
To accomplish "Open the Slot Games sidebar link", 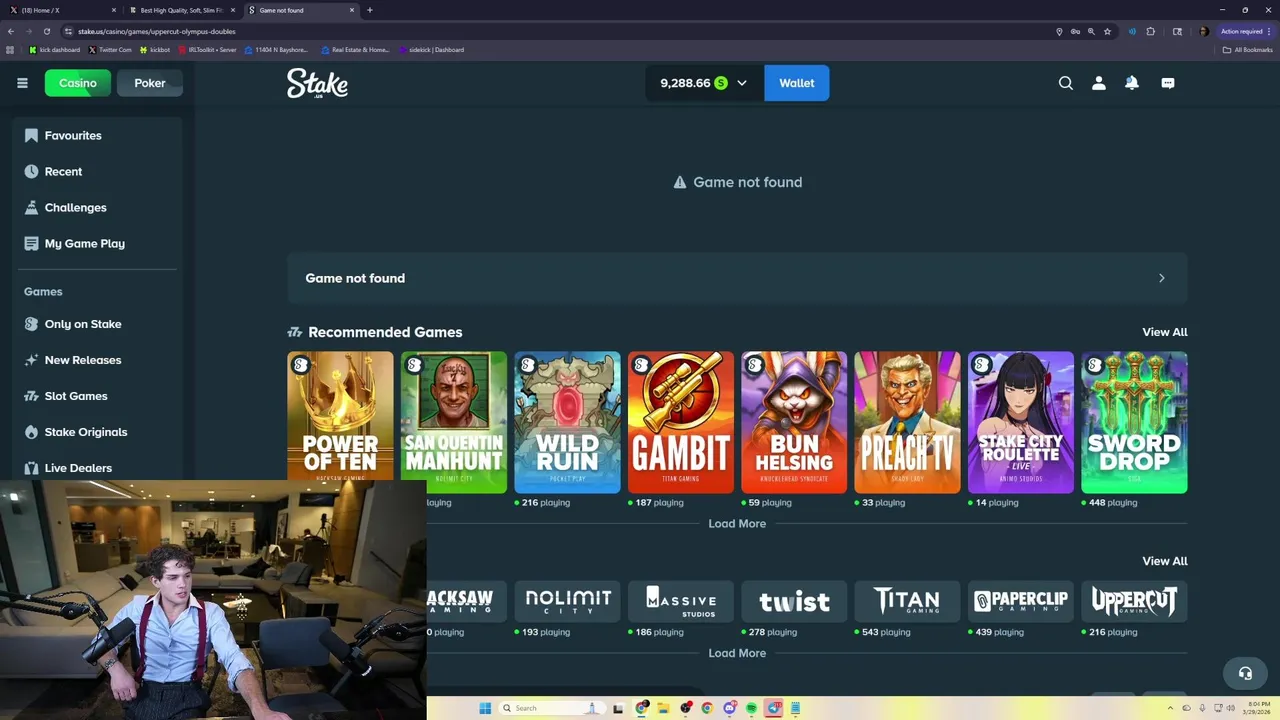I will 76,396.
